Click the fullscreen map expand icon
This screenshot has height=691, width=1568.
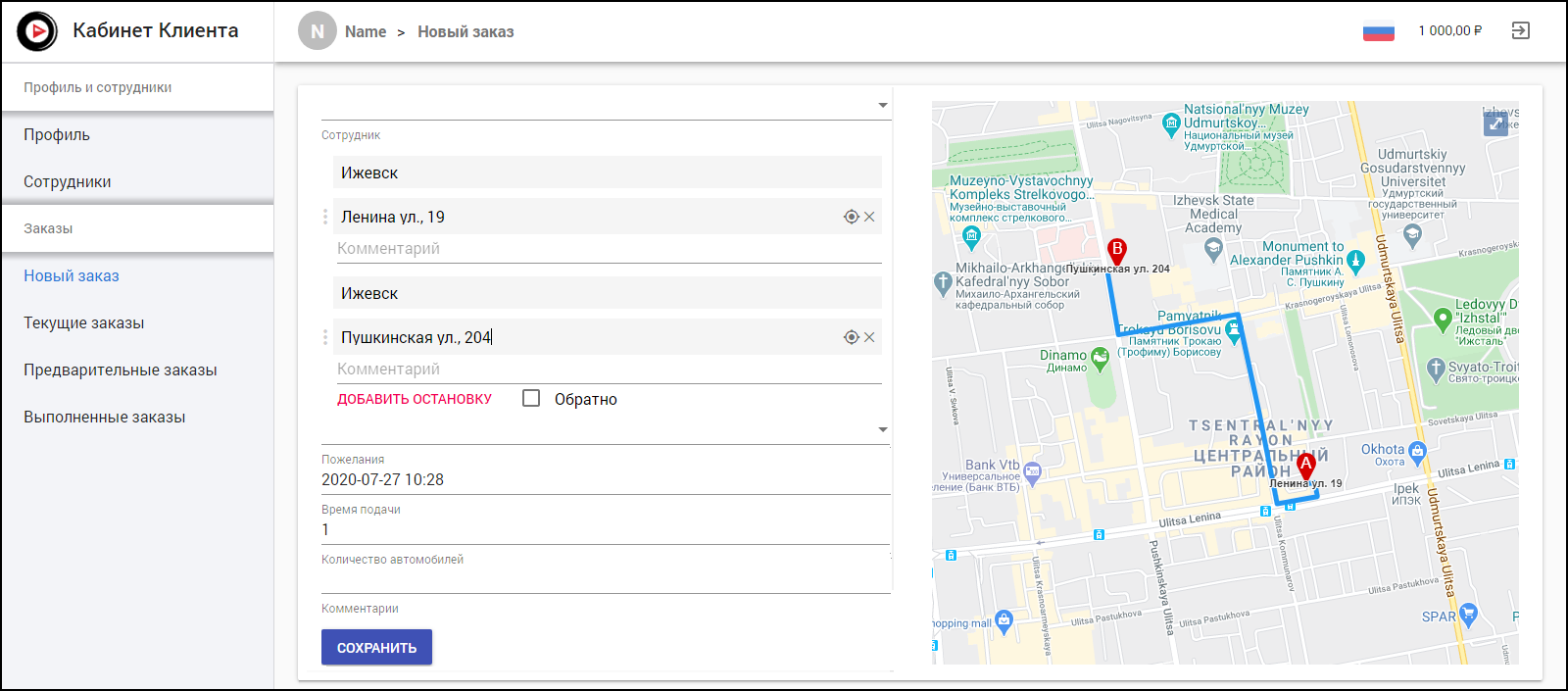pyautogui.click(x=1495, y=123)
